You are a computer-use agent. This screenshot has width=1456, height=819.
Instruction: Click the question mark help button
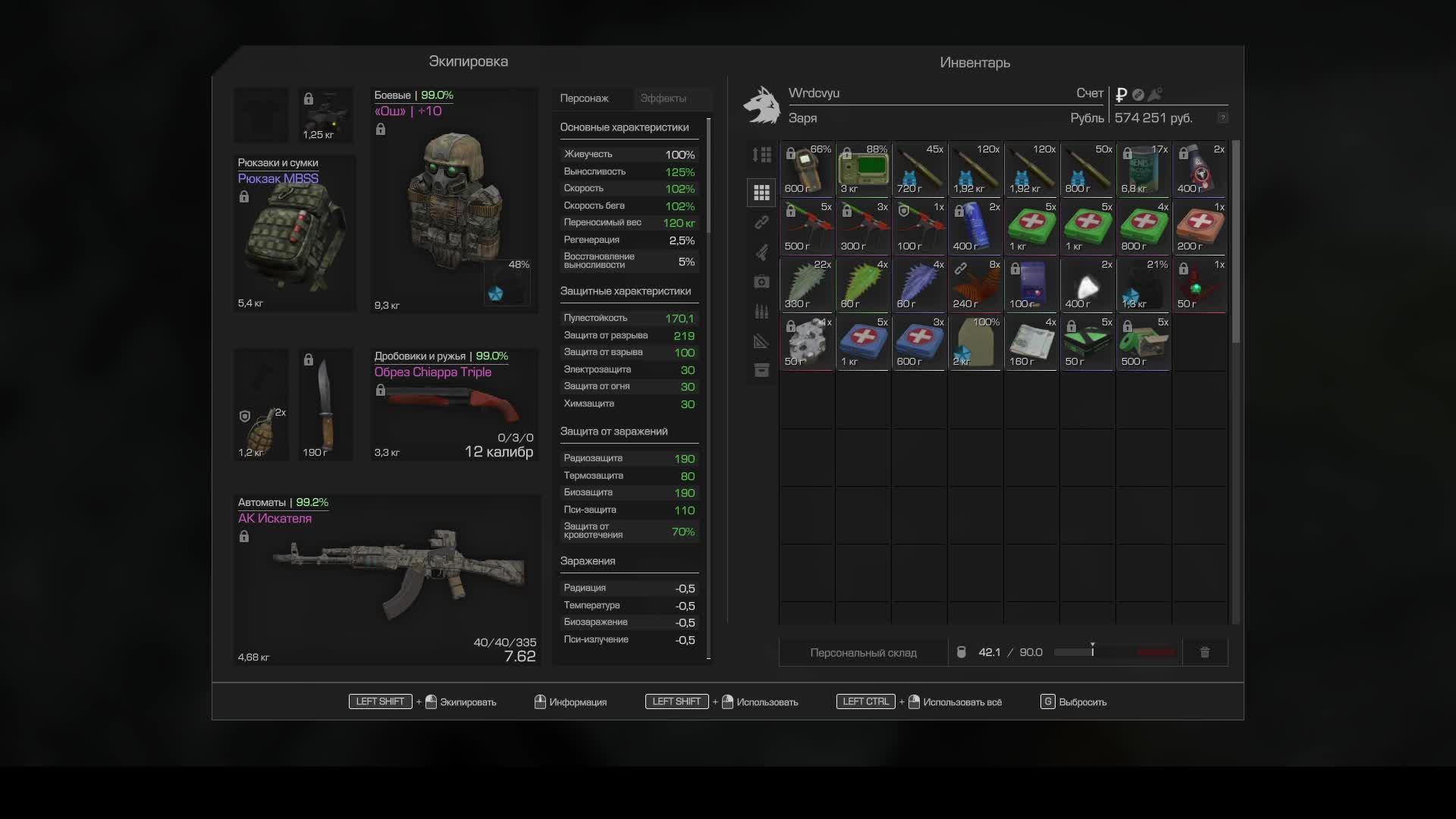(x=1222, y=118)
